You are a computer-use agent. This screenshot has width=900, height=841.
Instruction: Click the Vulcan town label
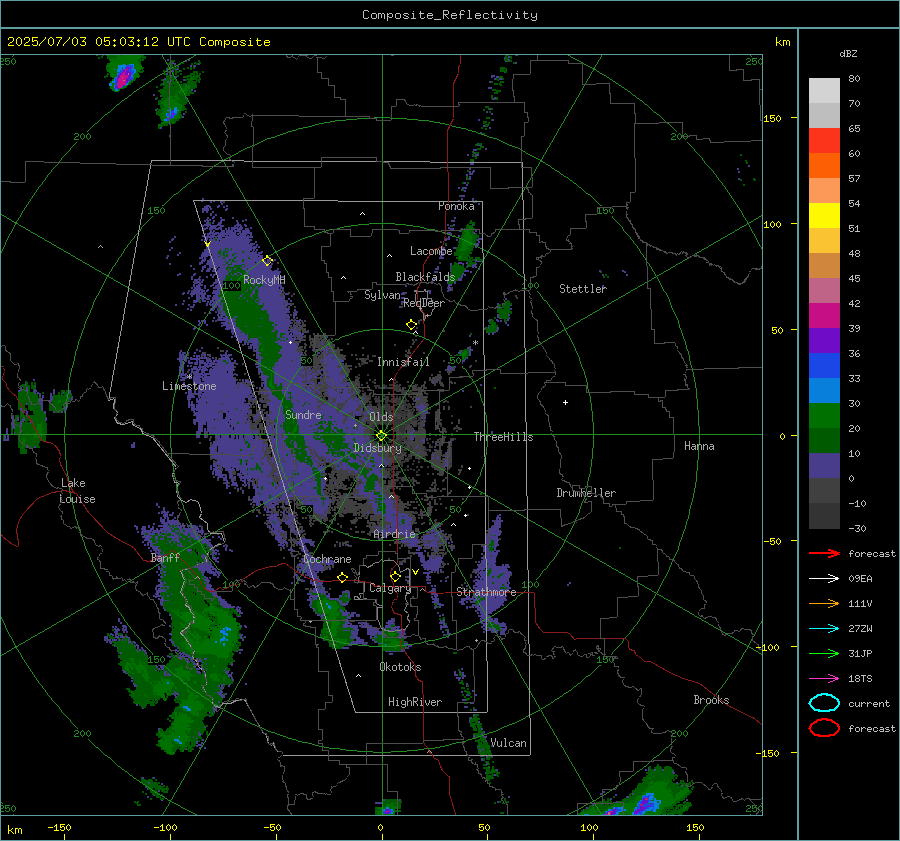[509, 743]
